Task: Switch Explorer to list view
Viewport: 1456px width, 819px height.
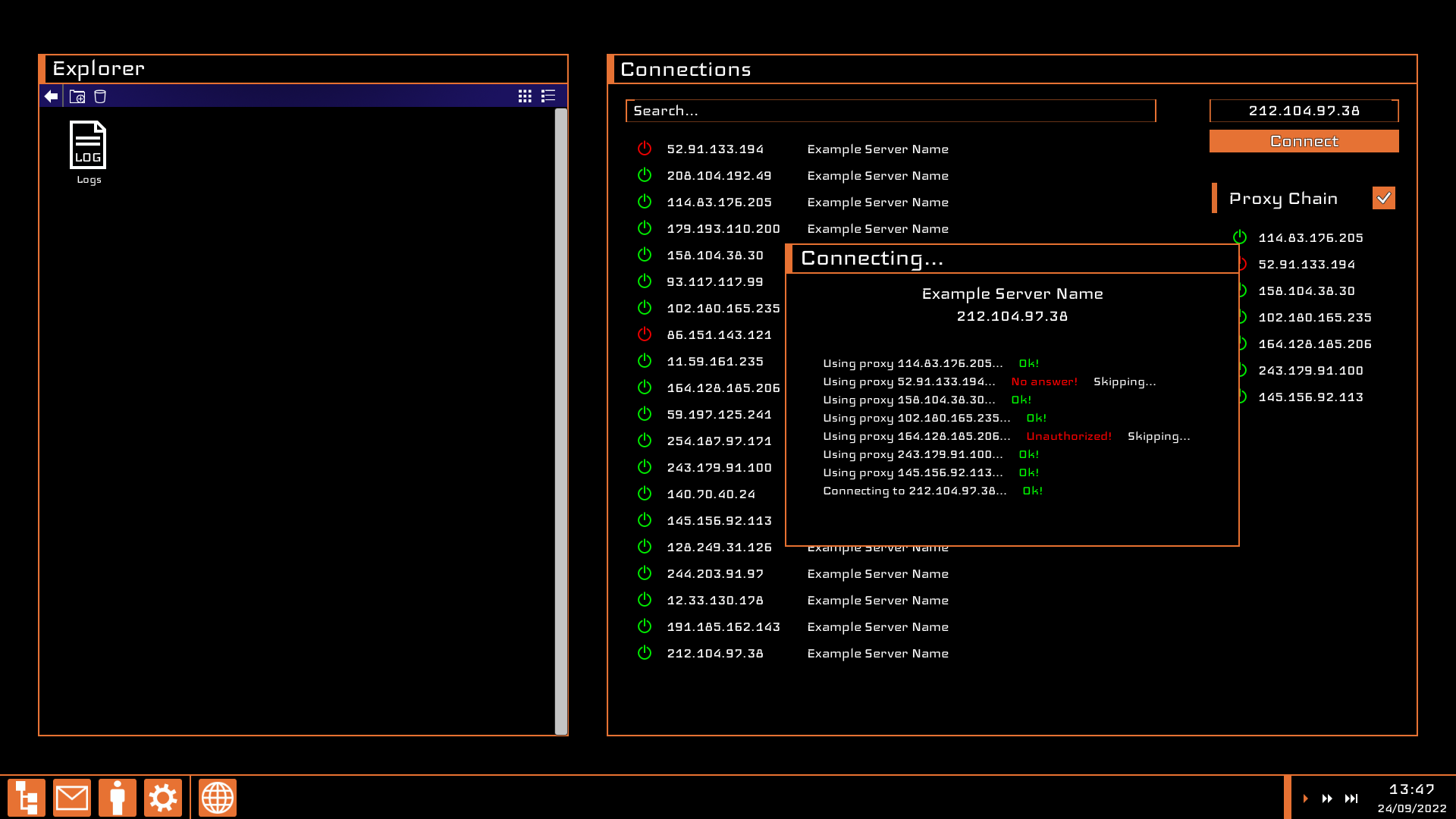Action: [548, 96]
